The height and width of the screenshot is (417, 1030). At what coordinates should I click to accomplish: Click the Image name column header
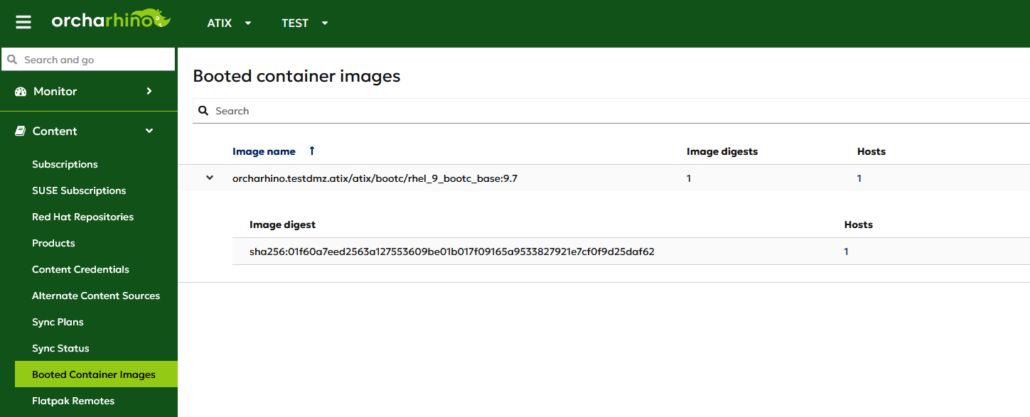coord(264,151)
